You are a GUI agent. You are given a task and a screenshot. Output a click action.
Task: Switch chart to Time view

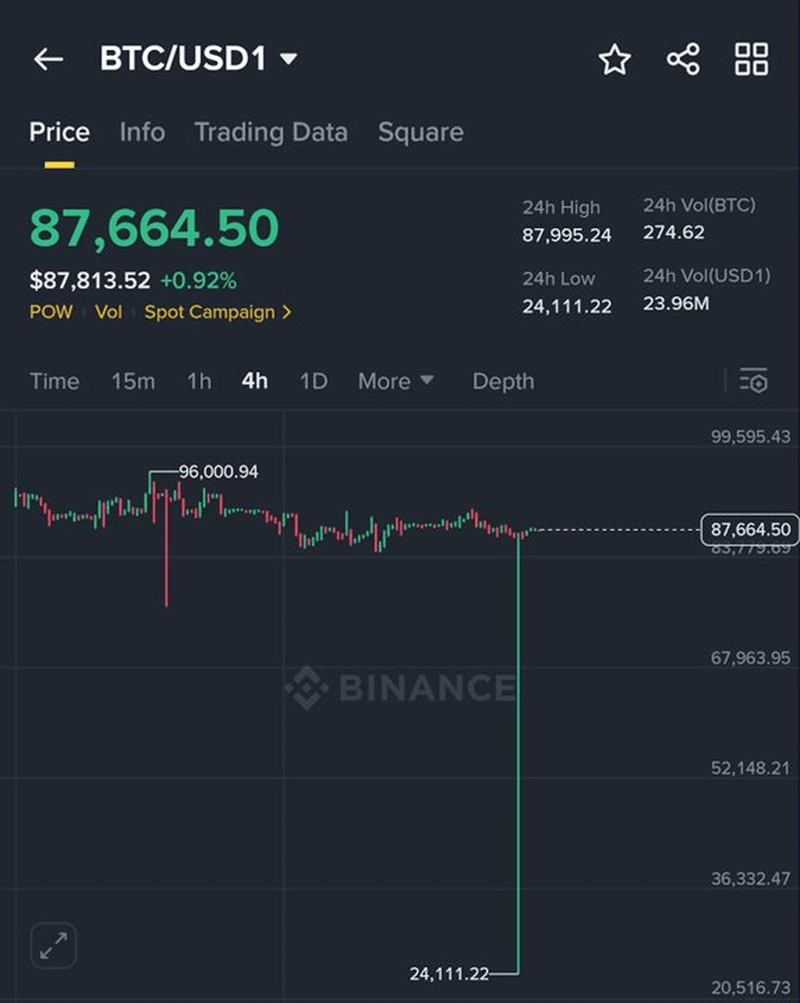54,381
